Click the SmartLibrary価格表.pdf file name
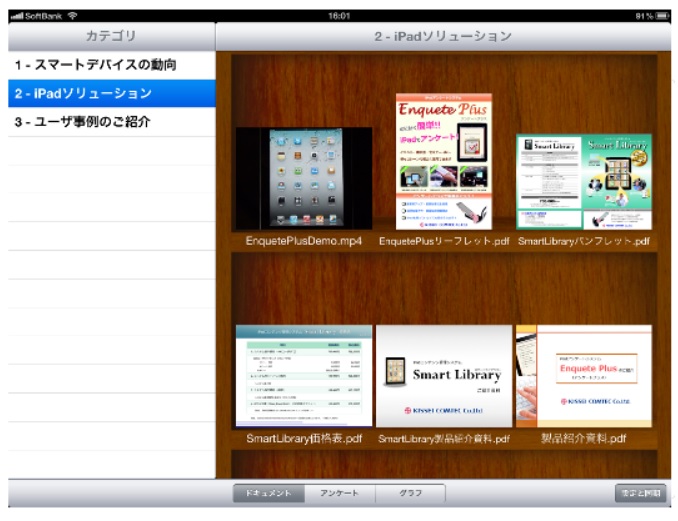 (304, 439)
